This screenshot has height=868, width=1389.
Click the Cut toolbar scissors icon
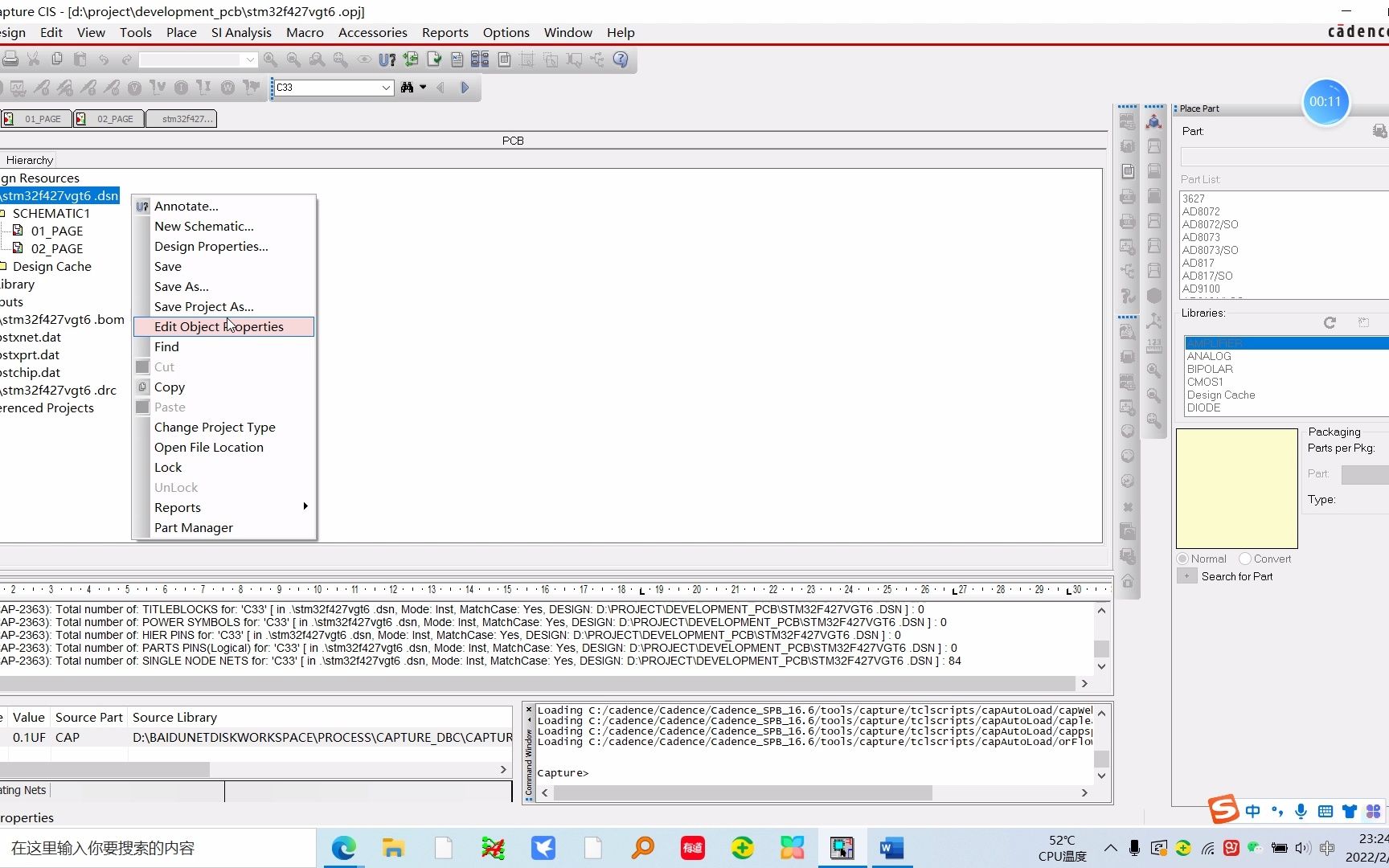(x=34, y=59)
